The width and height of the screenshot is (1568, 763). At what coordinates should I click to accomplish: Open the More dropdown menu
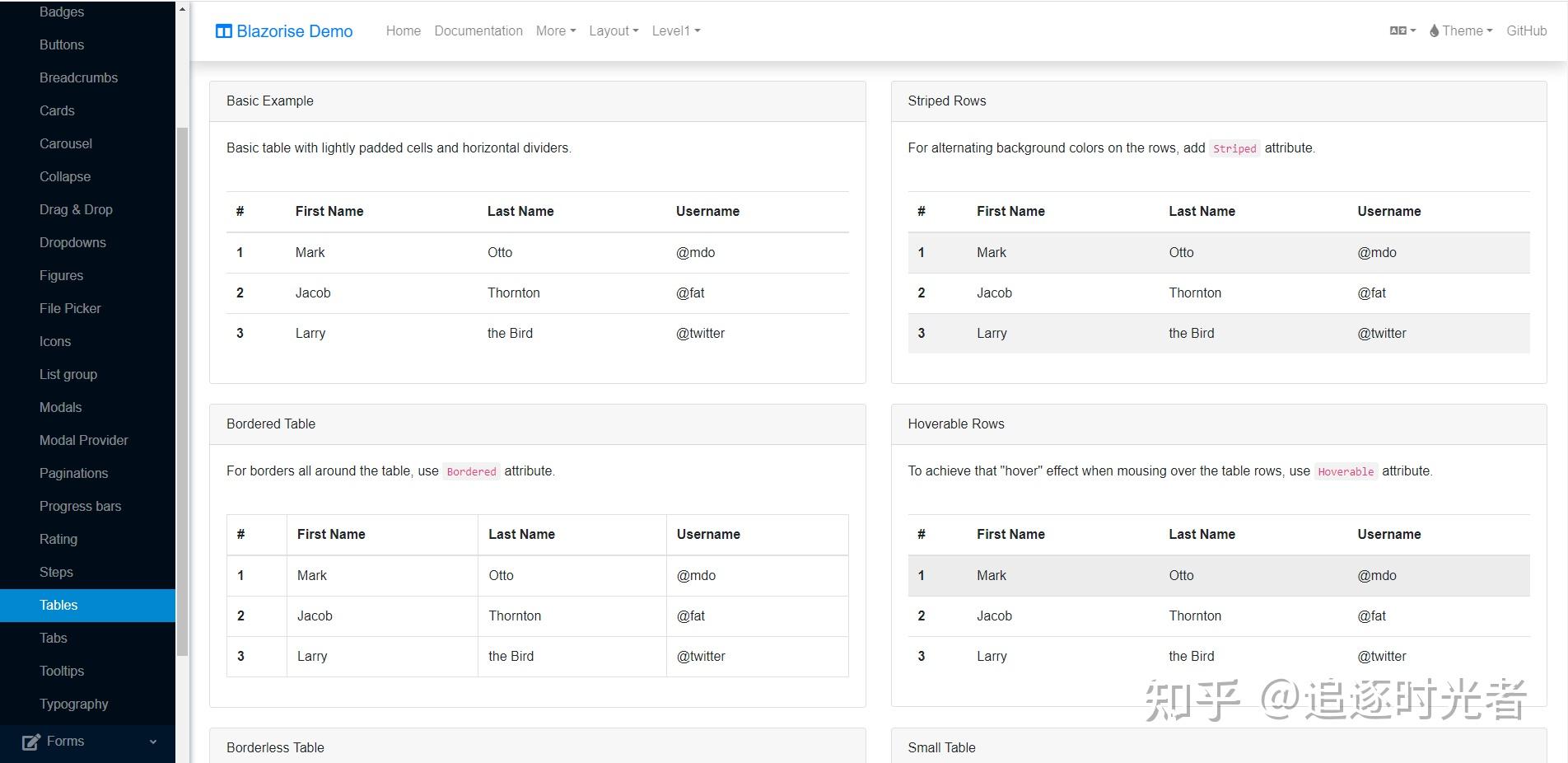coord(555,31)
